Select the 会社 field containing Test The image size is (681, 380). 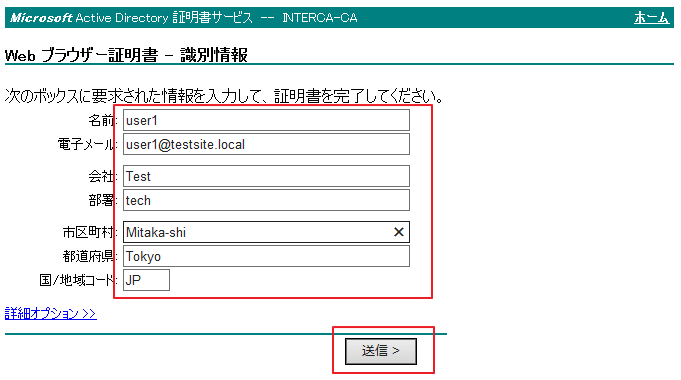[x=266, y=176]
